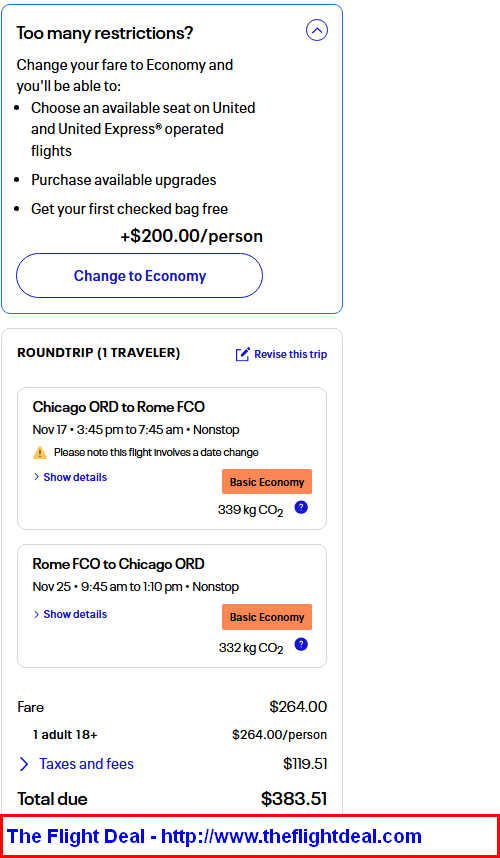The image size is (500, 858).
Task: Open the CO2 help icon next to 332 kg
Action: (301, 645)
